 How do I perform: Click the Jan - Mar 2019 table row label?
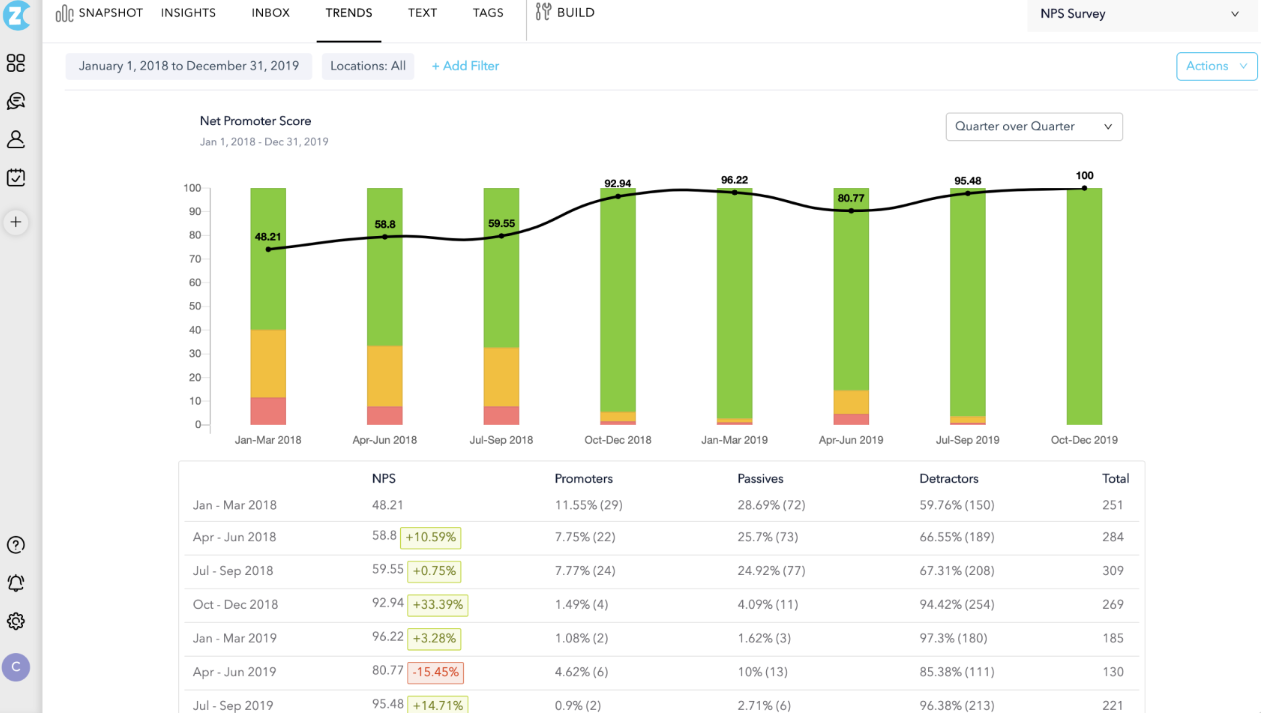pyautogui.click(x=235, y=638)
